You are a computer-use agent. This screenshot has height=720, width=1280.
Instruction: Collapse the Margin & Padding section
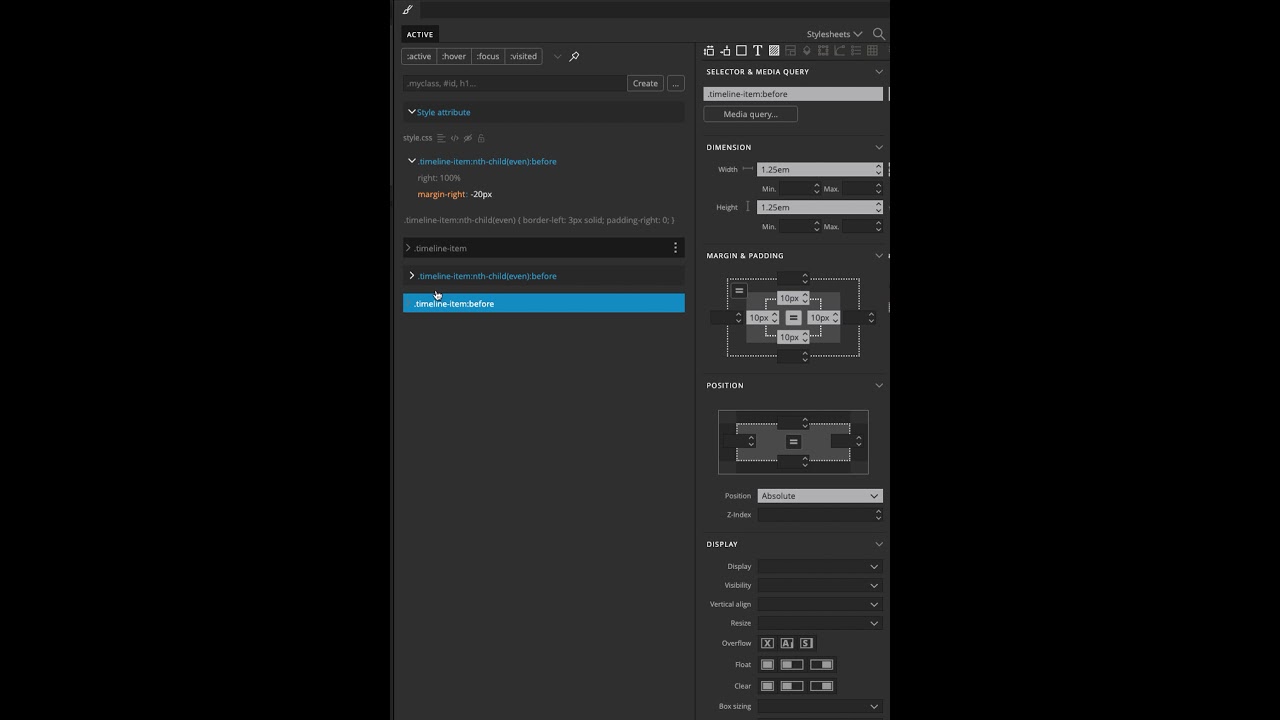coord(879,255)
